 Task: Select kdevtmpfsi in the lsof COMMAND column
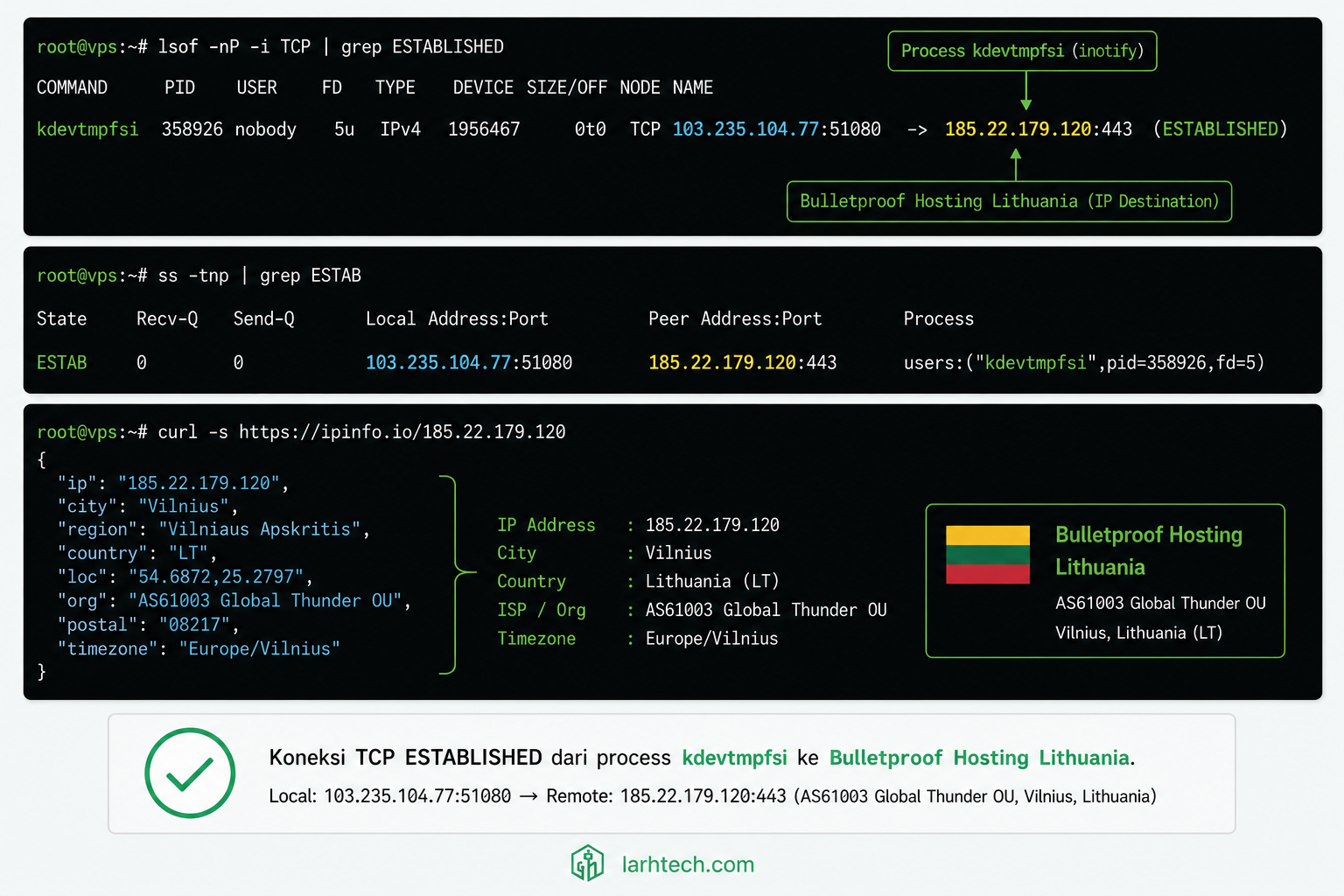(87, 129)
